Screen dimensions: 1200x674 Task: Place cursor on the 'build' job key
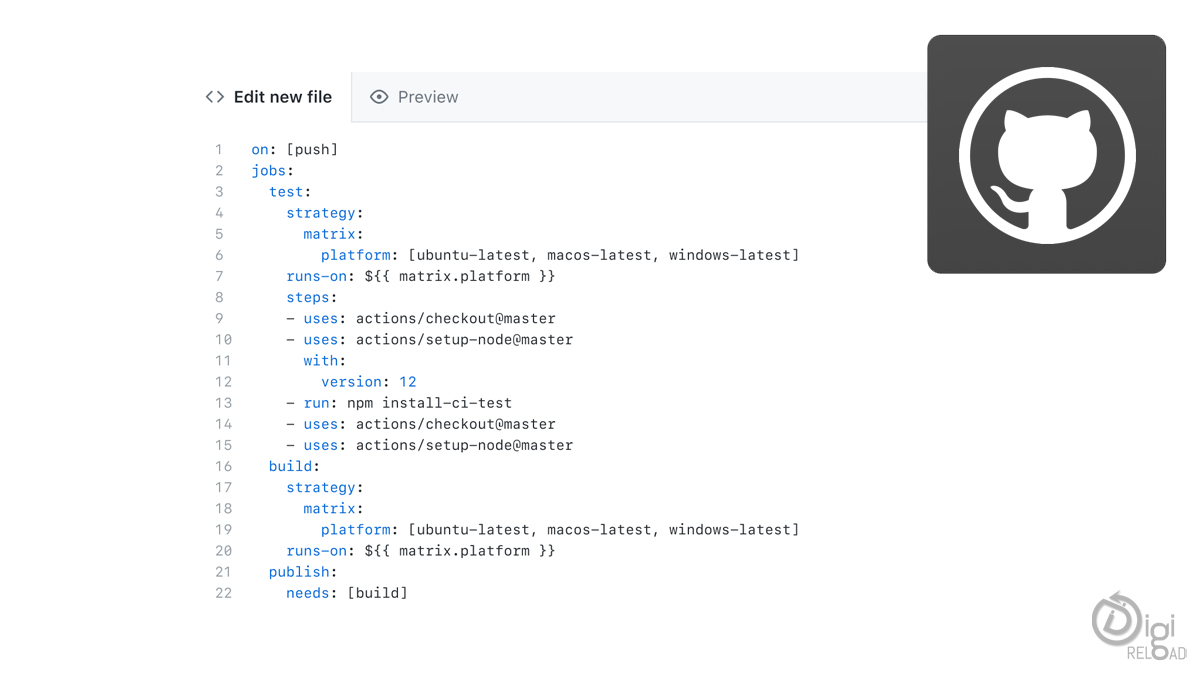pos(290,466)
